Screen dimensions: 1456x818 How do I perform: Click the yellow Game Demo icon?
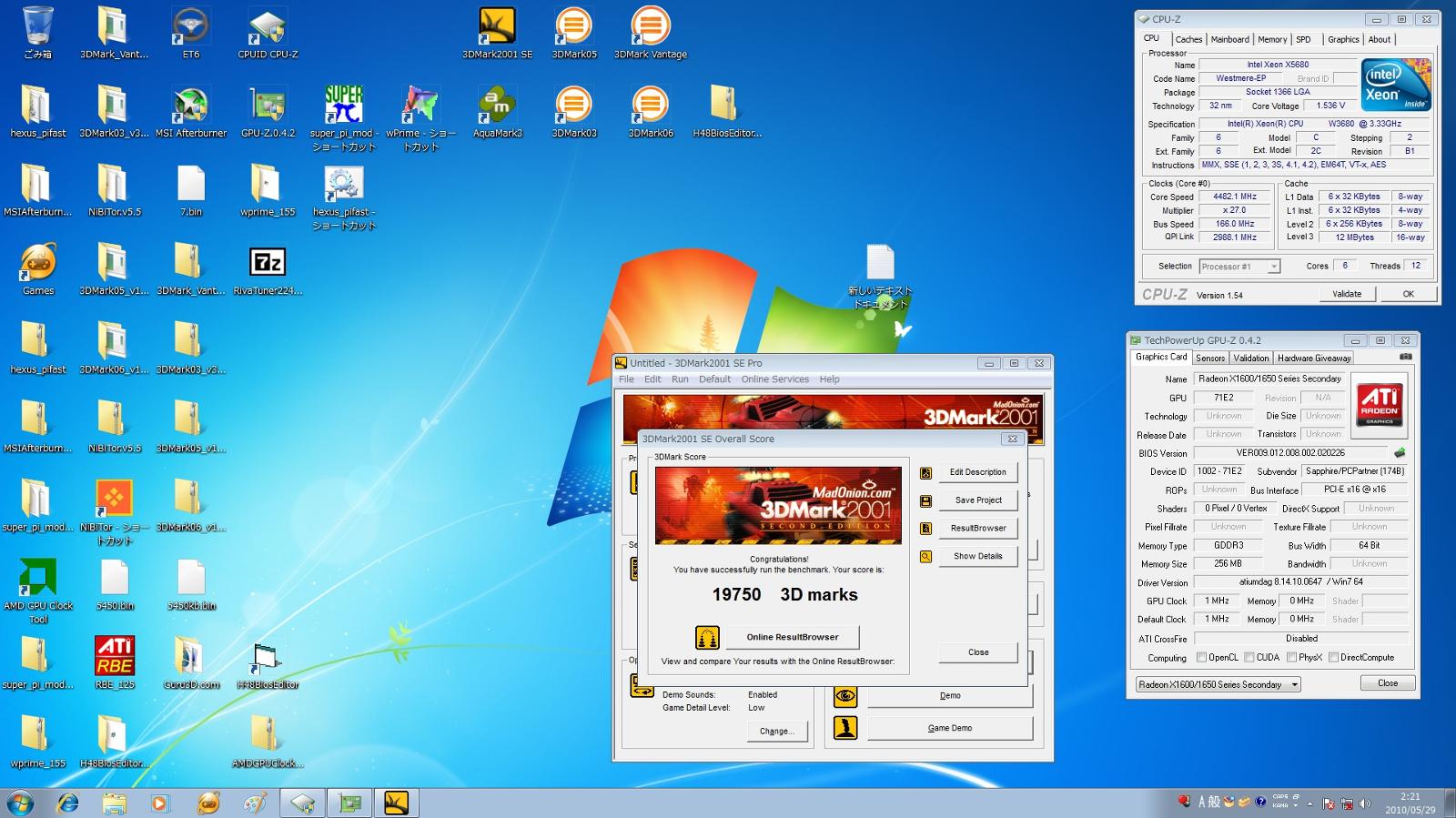click(845, 728)
